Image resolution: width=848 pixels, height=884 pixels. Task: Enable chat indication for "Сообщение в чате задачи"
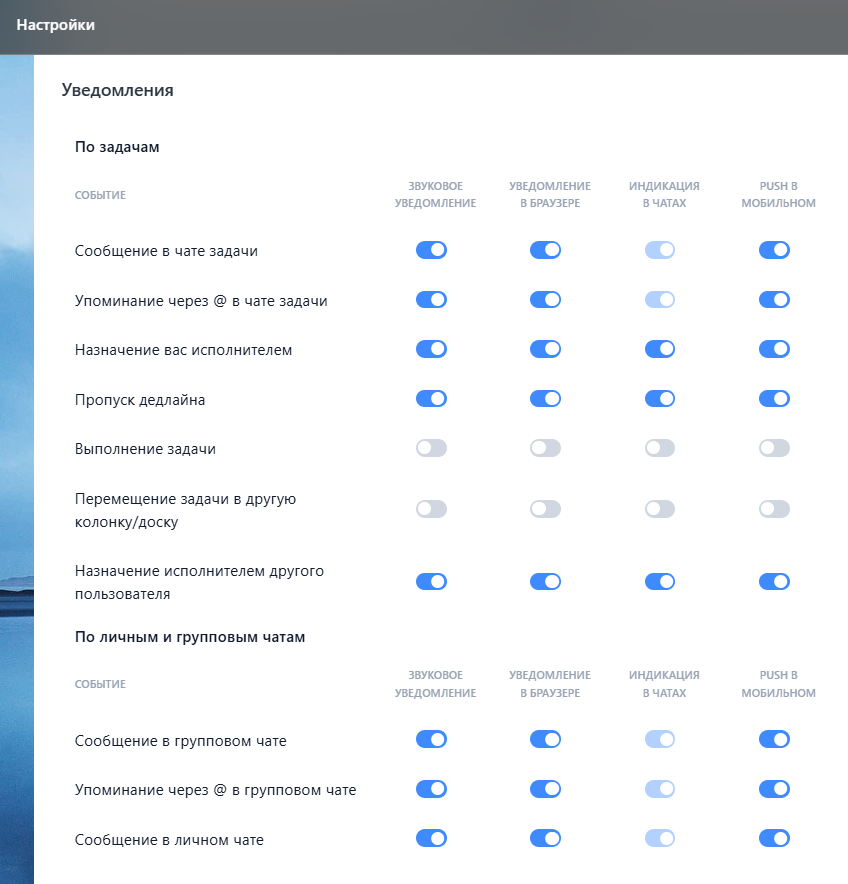(x=660, y=250)
